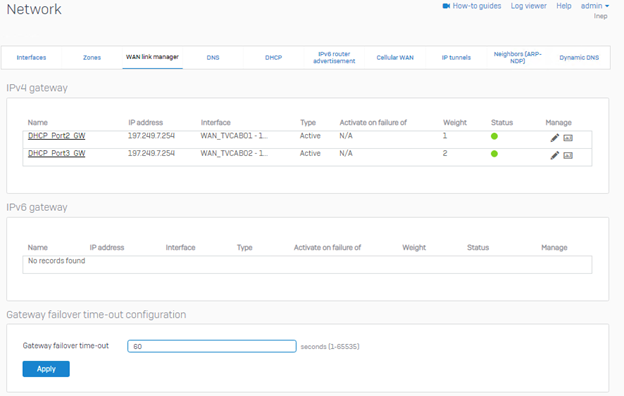Switch to the Cellular WAN tab
624x396 pixels.
click(x=395, y=57)
